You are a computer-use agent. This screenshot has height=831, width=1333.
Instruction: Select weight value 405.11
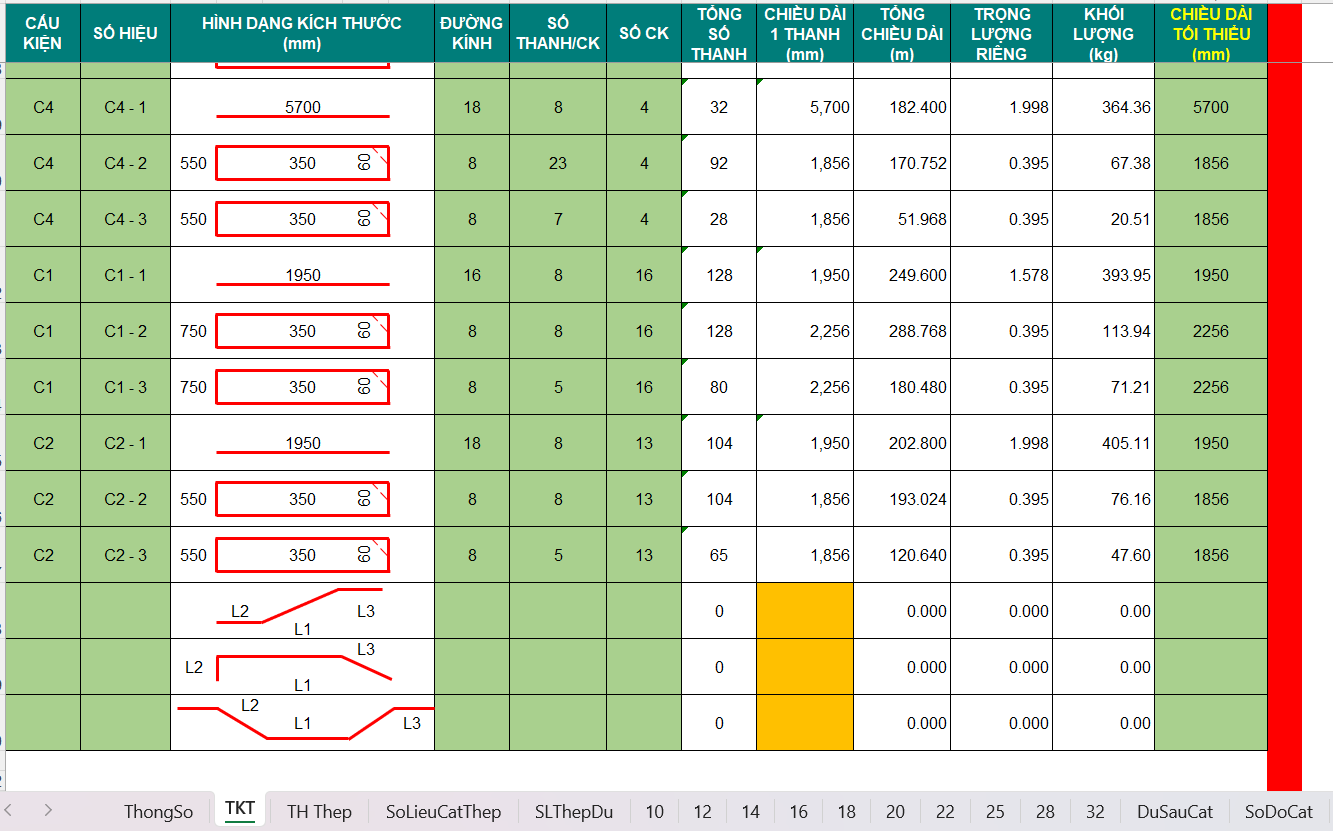click(x=1104, y=443)
